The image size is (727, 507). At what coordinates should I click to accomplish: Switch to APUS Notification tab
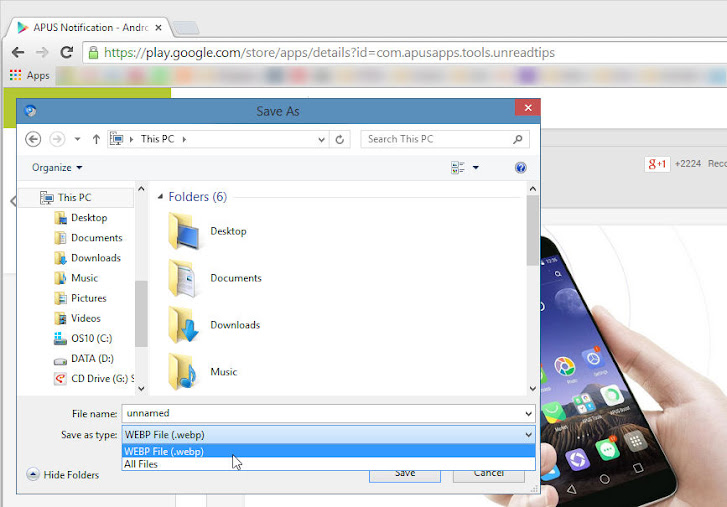click(x=90, y=28)
